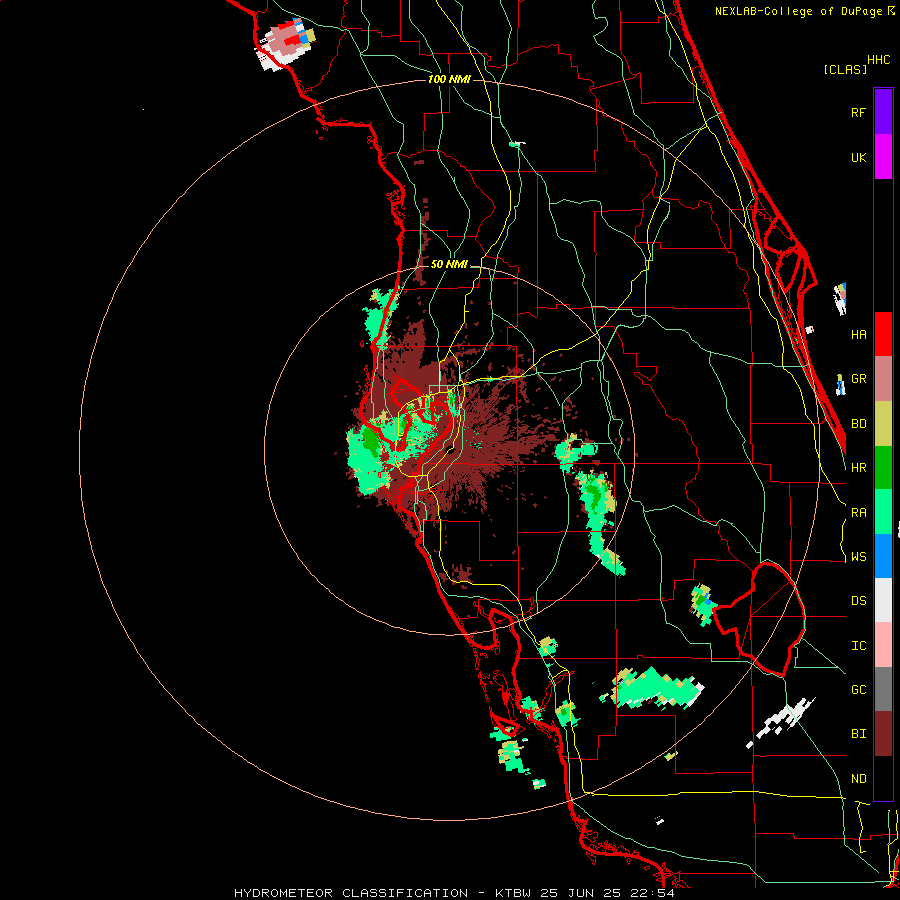Click the ND black legend swatch
The height and width of the screenshot is (900, 900).
(883, 778)
